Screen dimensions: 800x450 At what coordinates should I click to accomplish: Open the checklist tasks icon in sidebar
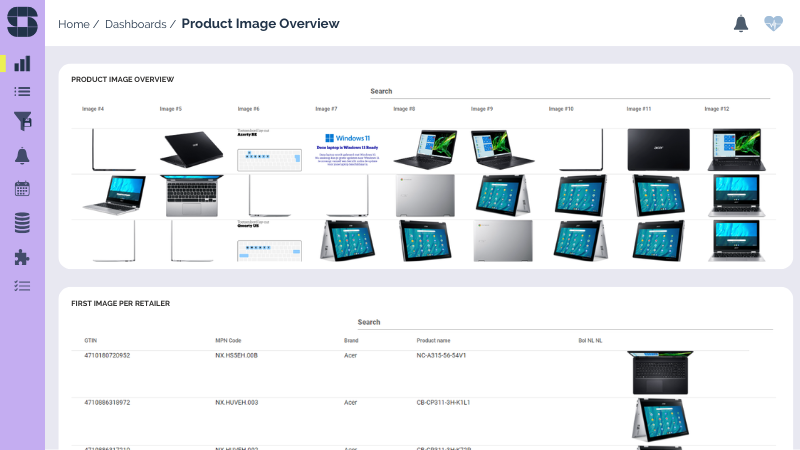[x=22, y=286]
